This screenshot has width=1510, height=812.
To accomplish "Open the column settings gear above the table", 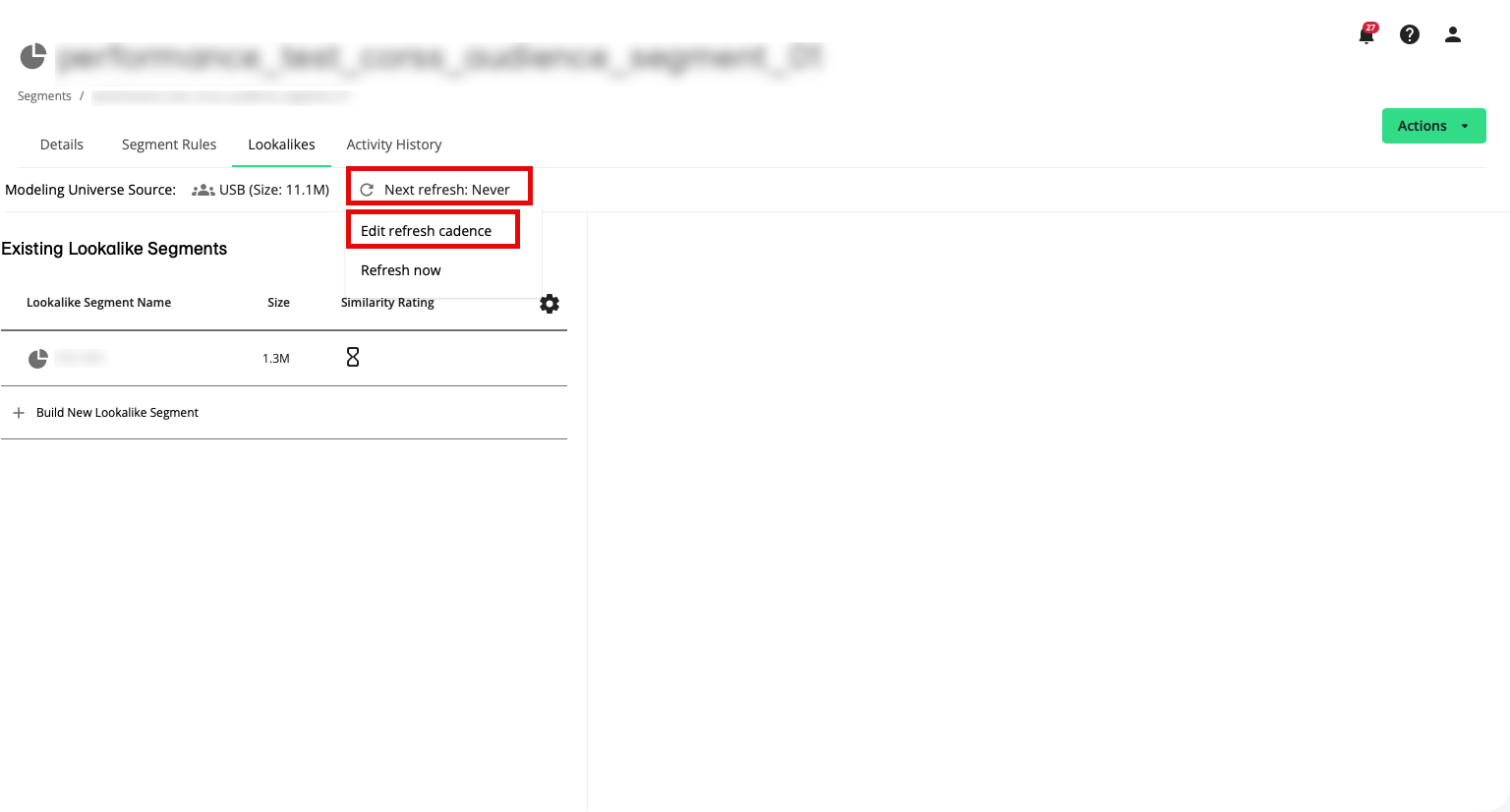I will pos(550,304).
